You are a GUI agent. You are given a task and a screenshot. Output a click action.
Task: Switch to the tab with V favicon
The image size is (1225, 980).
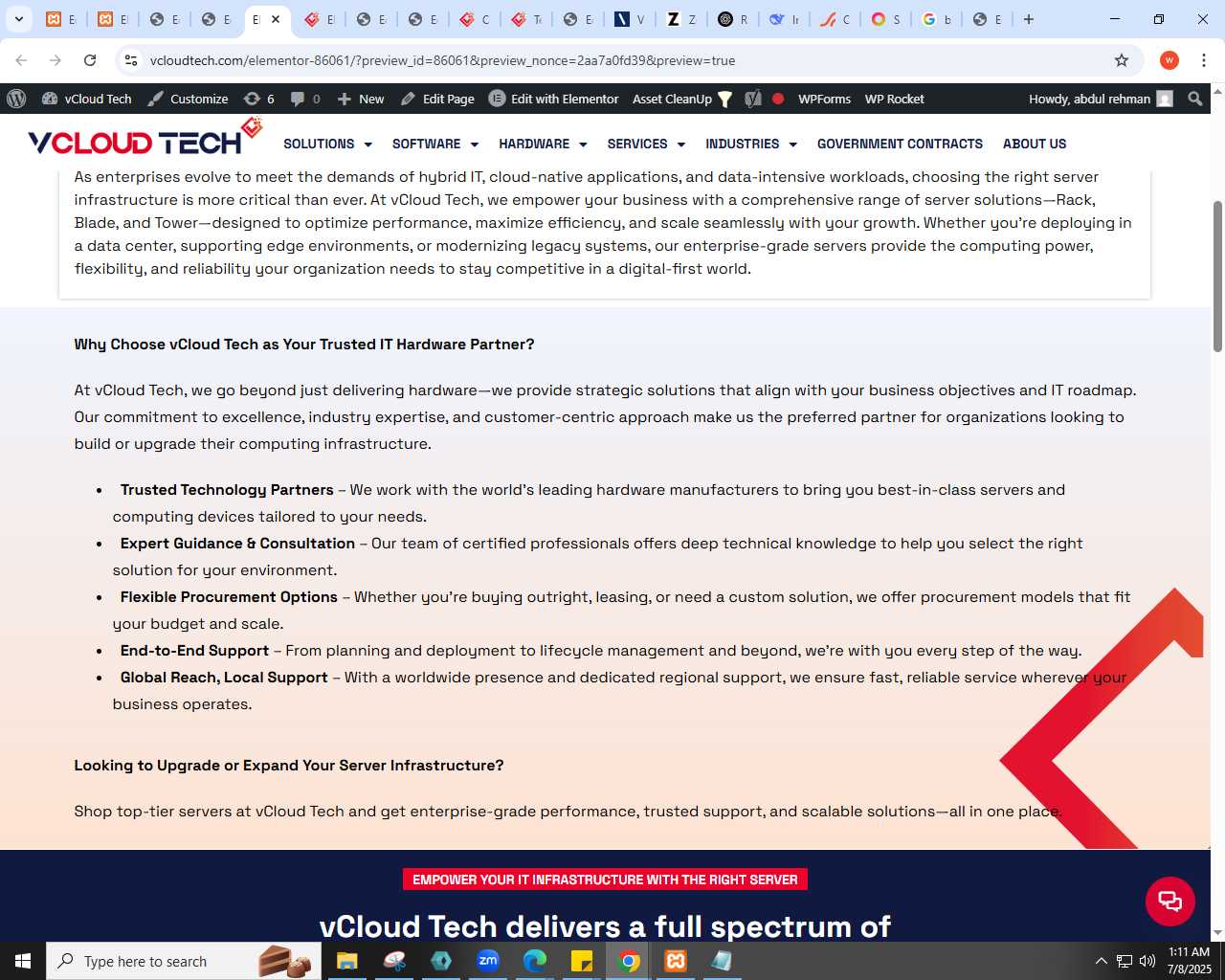(630, 19)
